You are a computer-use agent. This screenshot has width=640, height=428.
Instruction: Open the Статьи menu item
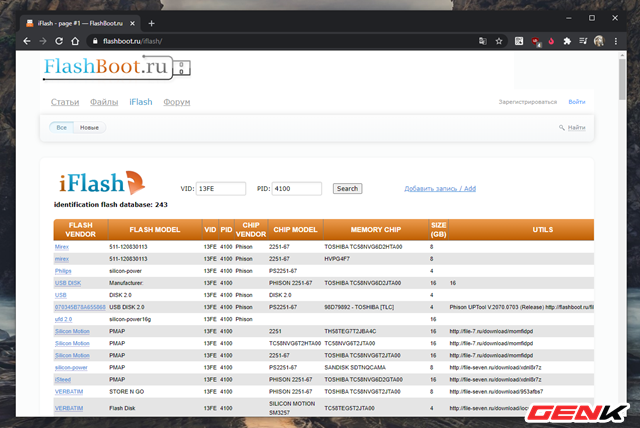click(x=65, y=102)
